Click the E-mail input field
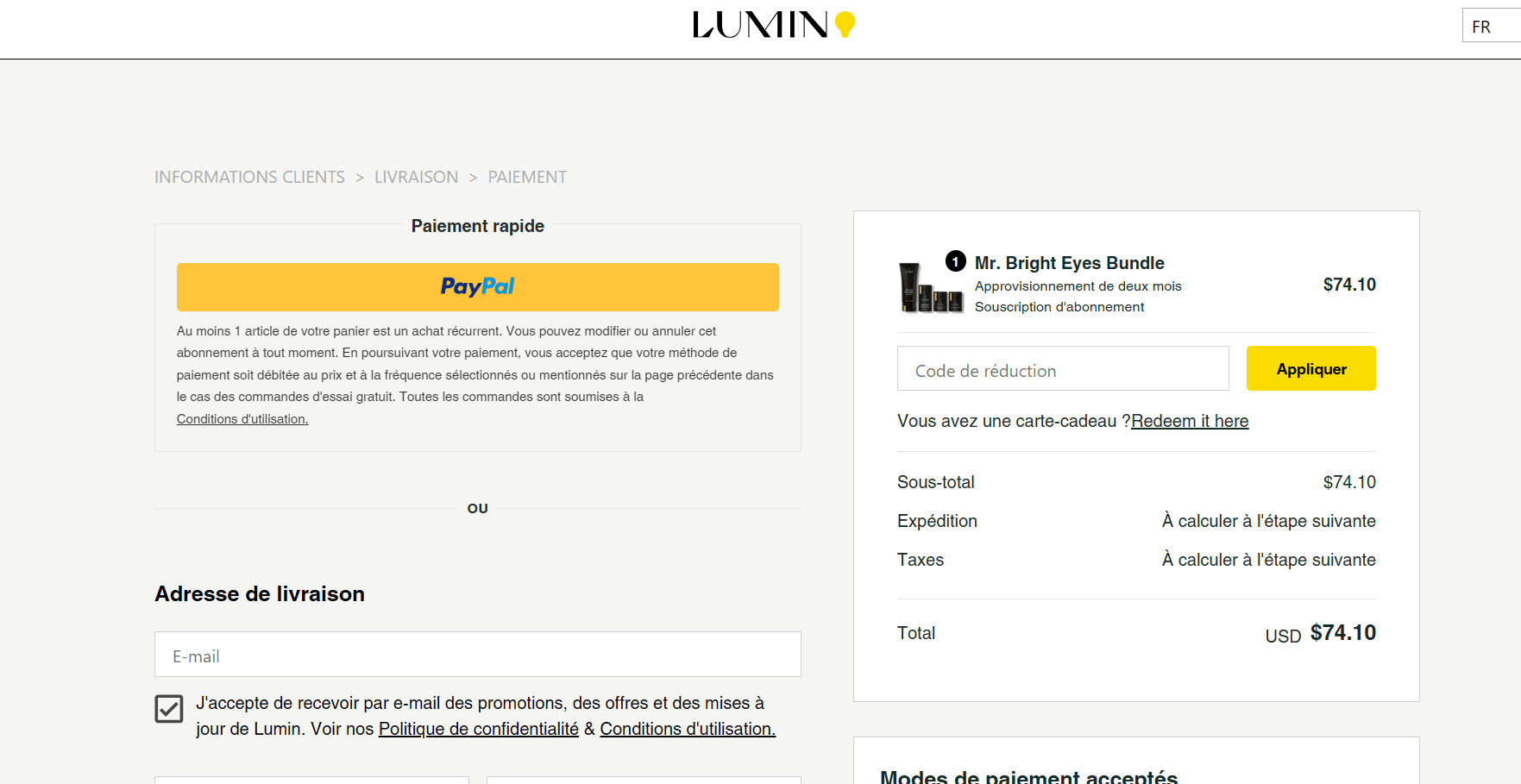The height and width of the screenshot is (784, 1521). pos(478,655)
